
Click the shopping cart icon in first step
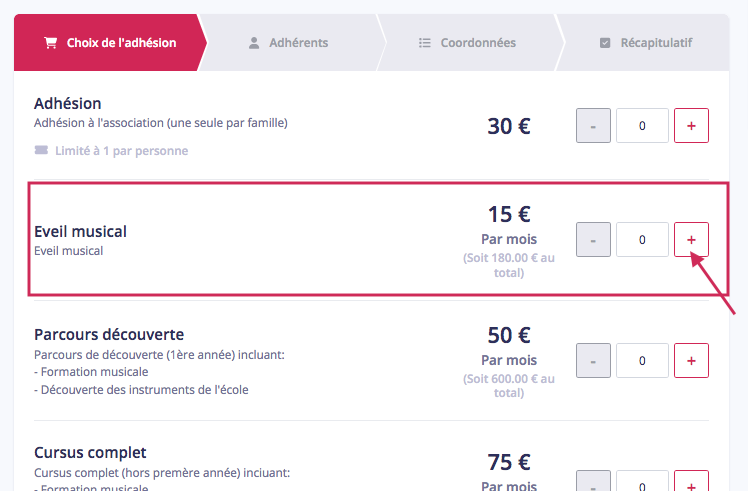tap(51, 43)
